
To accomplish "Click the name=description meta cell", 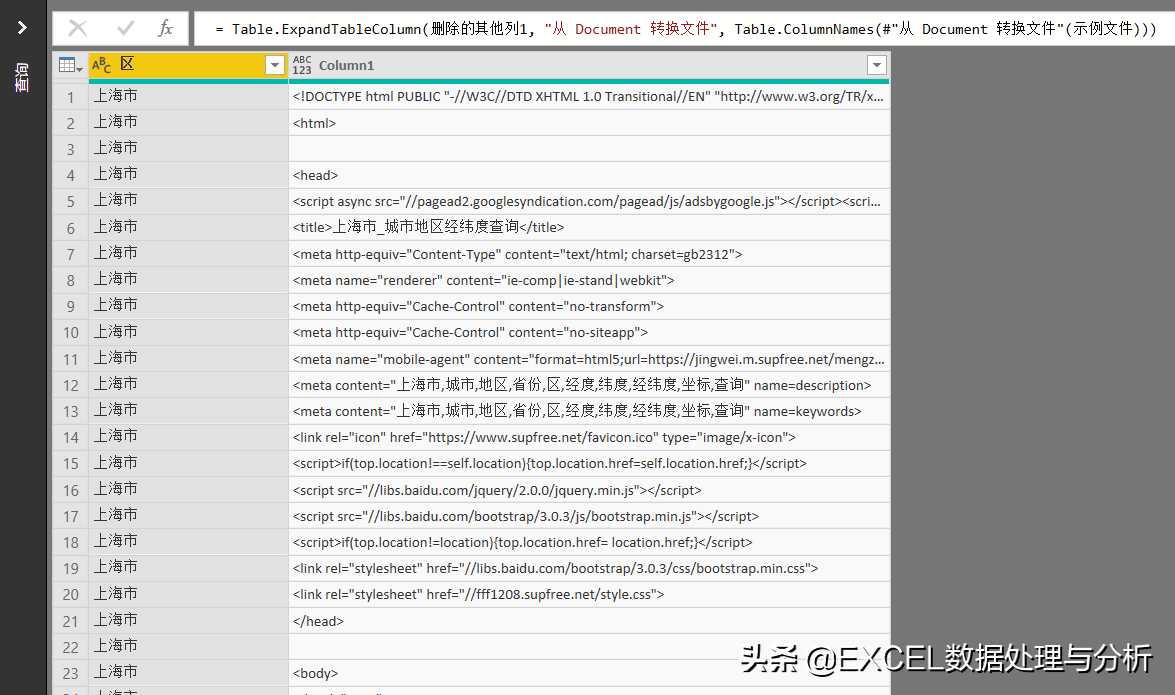I will (589, 385).
